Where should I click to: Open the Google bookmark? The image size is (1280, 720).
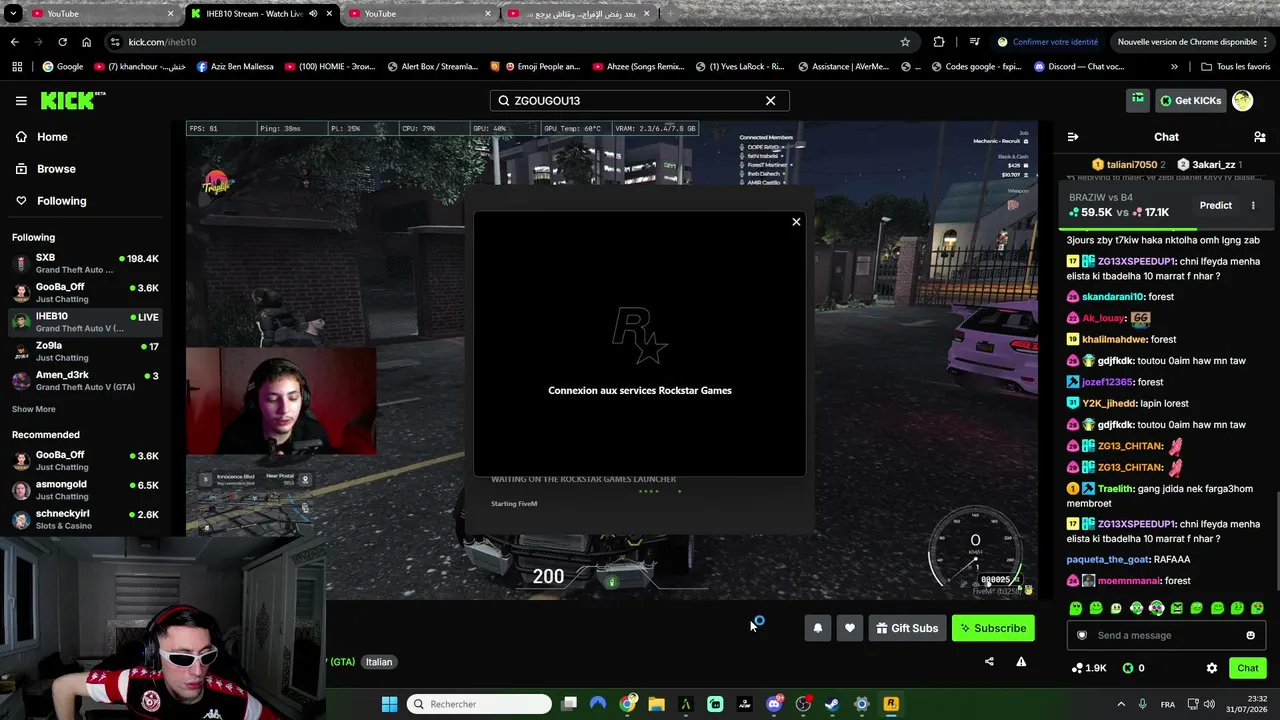click(63, 67)
